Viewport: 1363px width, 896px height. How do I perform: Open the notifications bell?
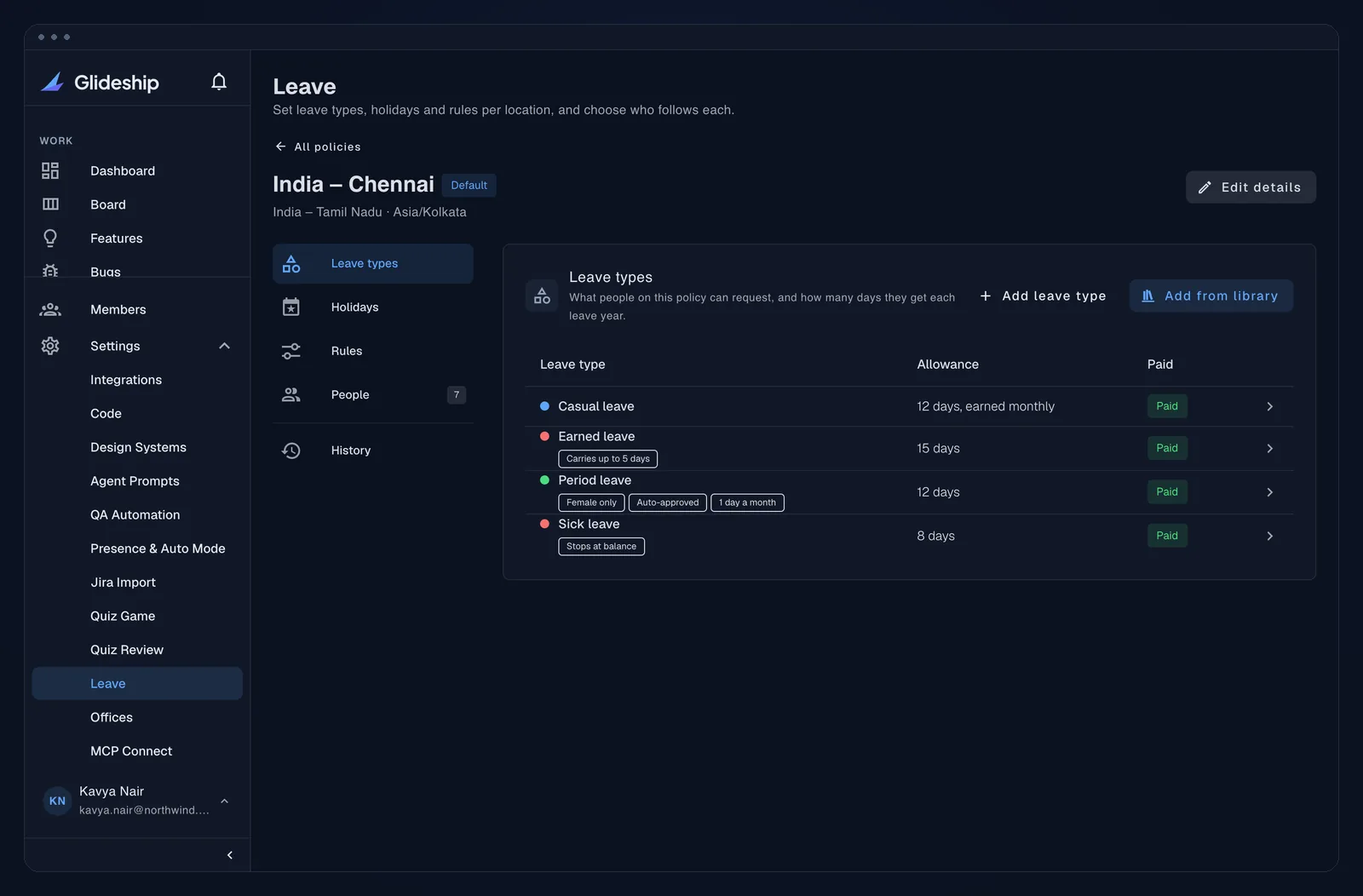pos(219,82)
